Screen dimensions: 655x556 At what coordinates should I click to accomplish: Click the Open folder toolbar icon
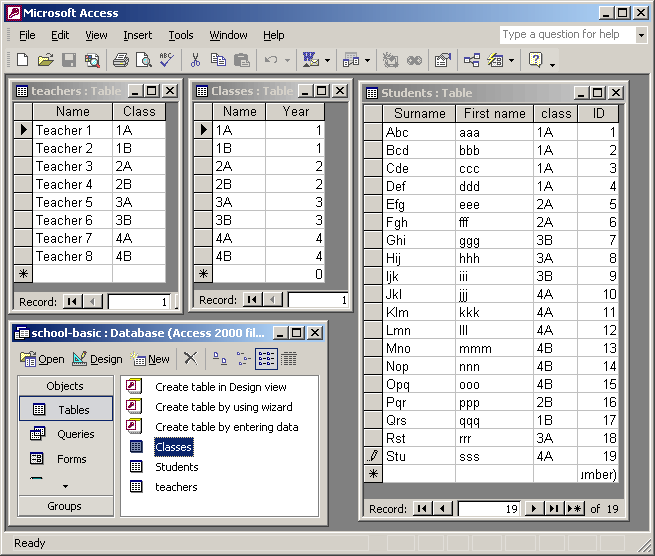[x=46, y=60]
